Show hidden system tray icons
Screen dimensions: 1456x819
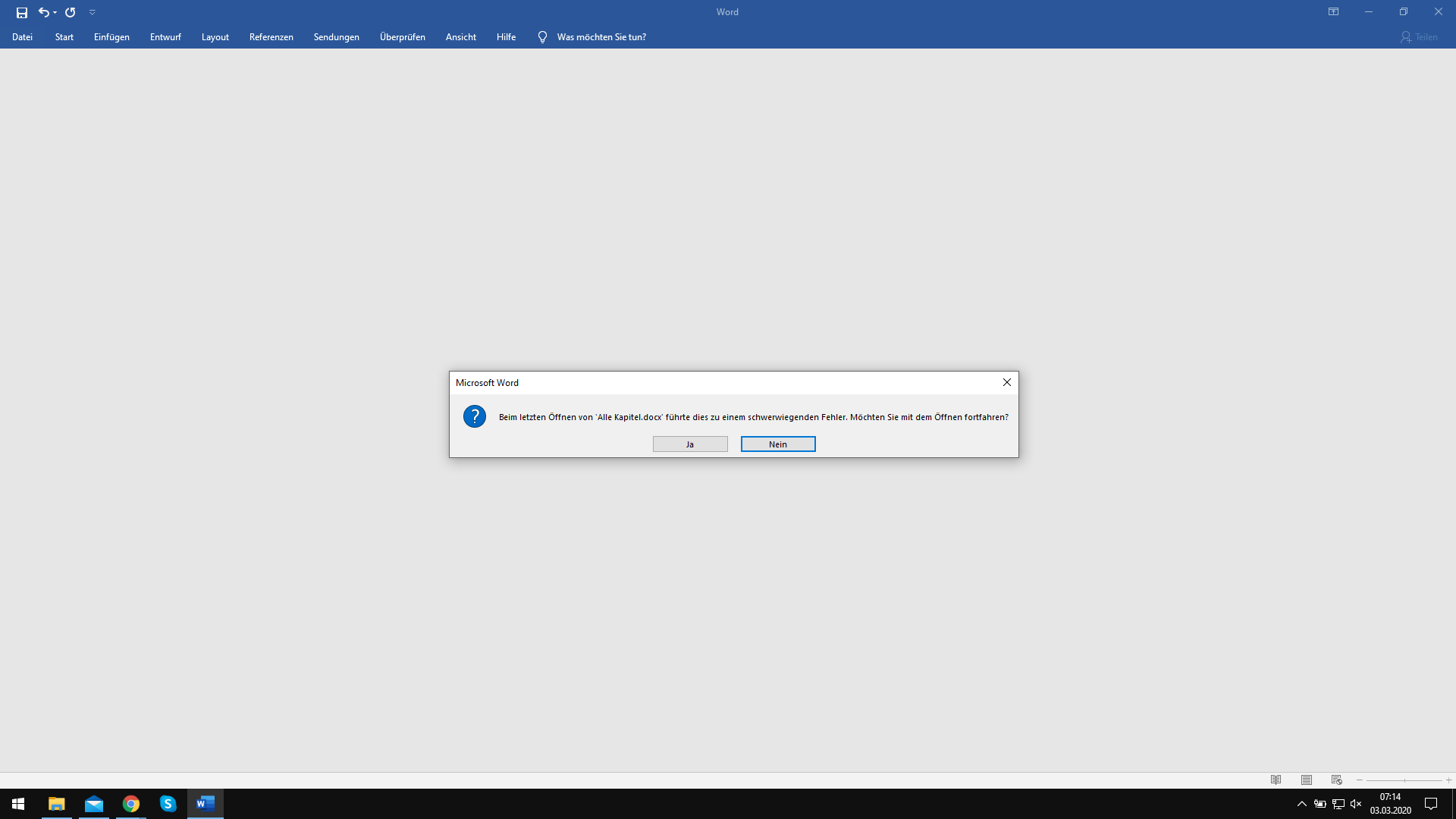pyautogui.click(x=1302, y=804)
